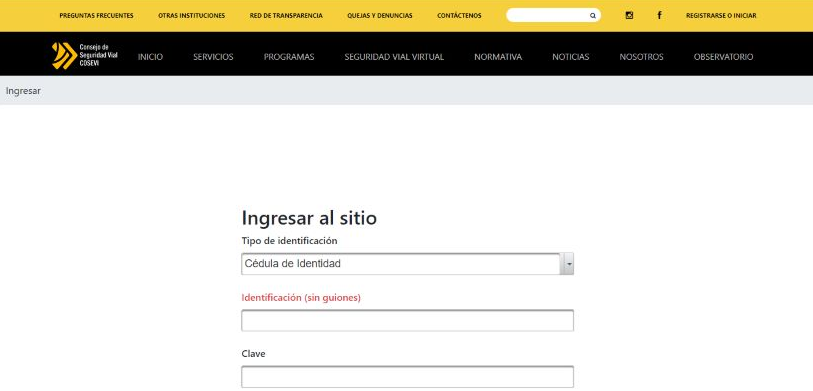
Task: Open RED DE TRANSPARENCIA link
Action: point(286,16)
